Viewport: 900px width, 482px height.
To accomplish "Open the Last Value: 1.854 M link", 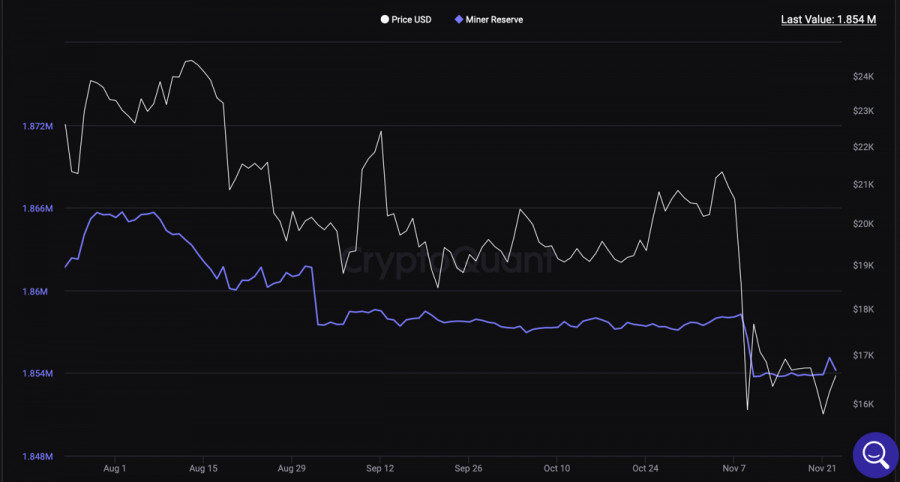I will pyautogui.click(x=828, y=19).
